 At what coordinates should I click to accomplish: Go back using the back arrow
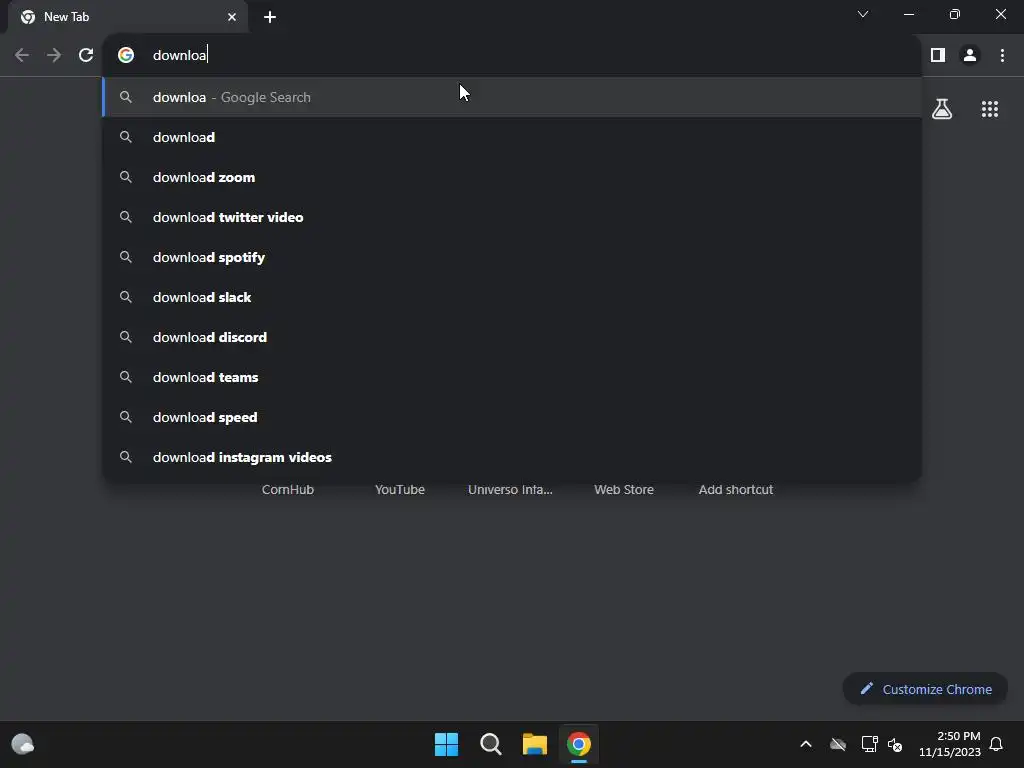(x=22, y=55)
